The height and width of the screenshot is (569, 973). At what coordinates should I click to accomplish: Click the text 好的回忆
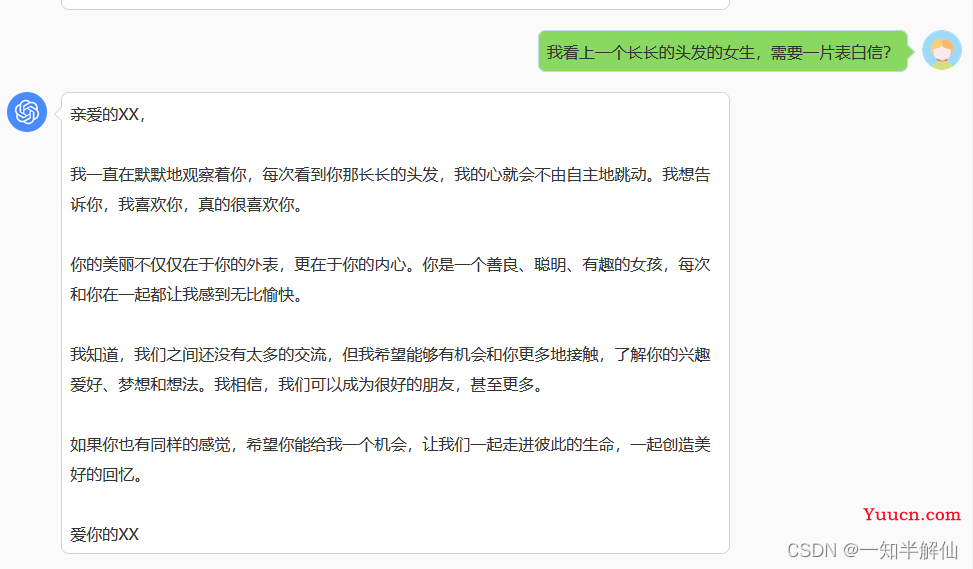106,474
